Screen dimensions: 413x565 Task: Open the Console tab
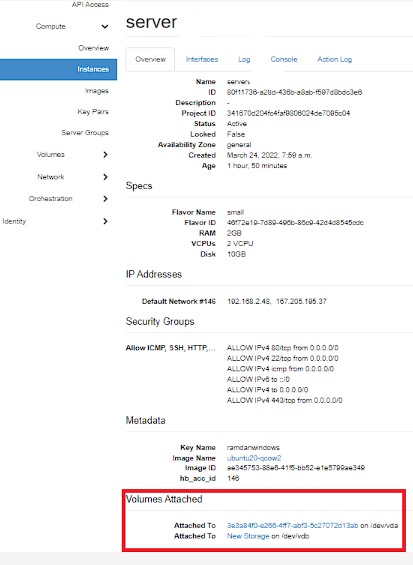(284, 59)
